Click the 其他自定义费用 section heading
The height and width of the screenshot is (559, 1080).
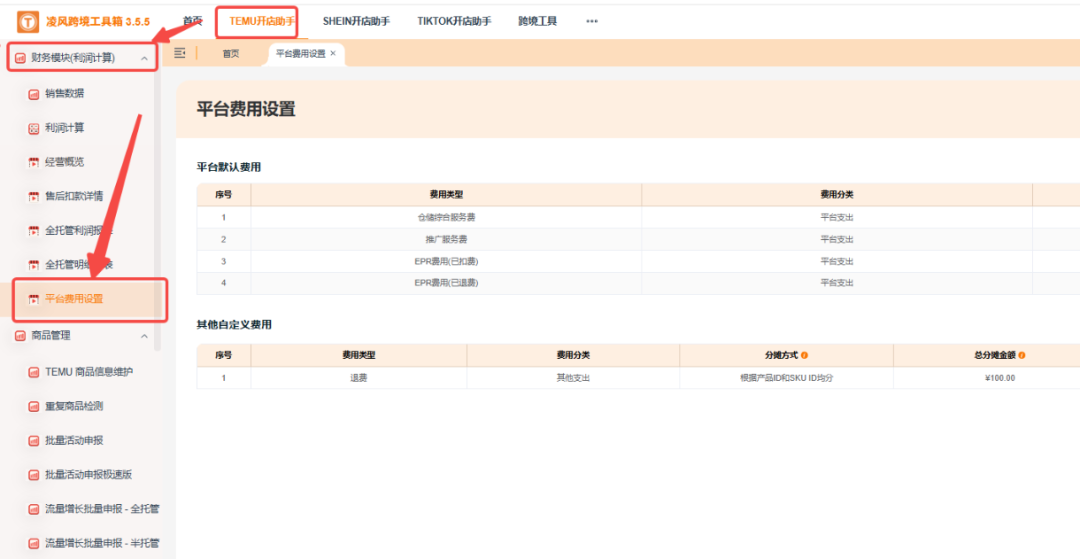point(234,324)
